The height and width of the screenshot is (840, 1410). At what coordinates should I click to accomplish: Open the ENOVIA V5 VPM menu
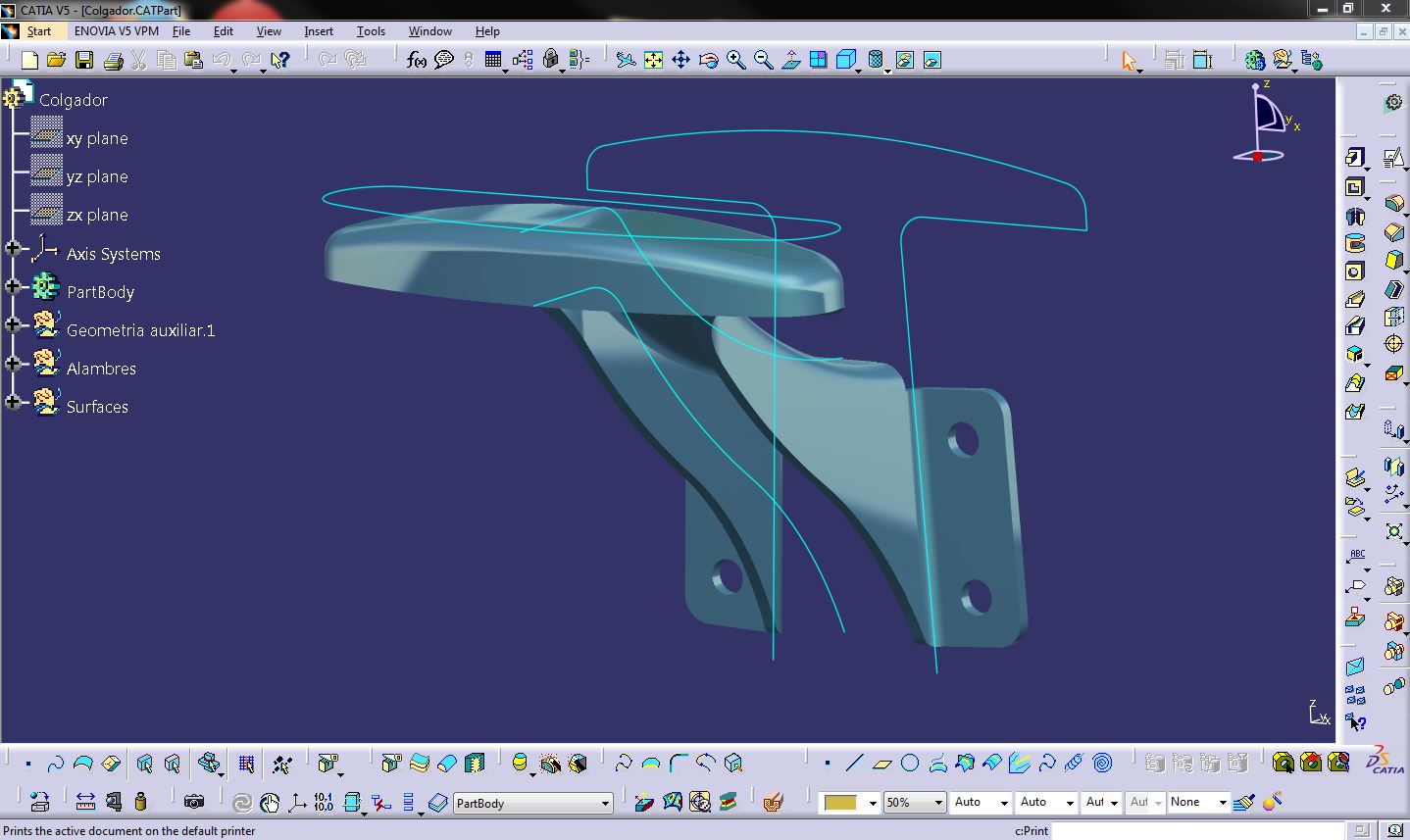pos(117,30)
